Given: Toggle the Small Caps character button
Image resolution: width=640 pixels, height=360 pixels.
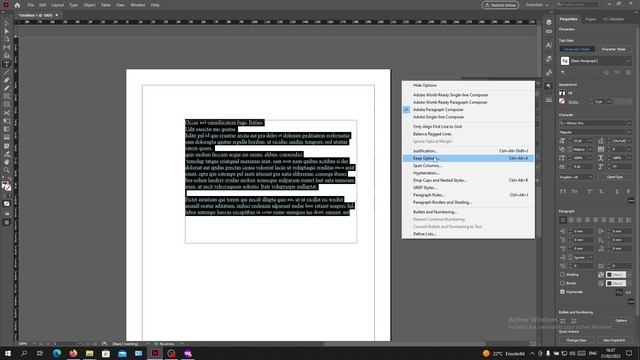Looking at the screenshot, I should point(574,191).
